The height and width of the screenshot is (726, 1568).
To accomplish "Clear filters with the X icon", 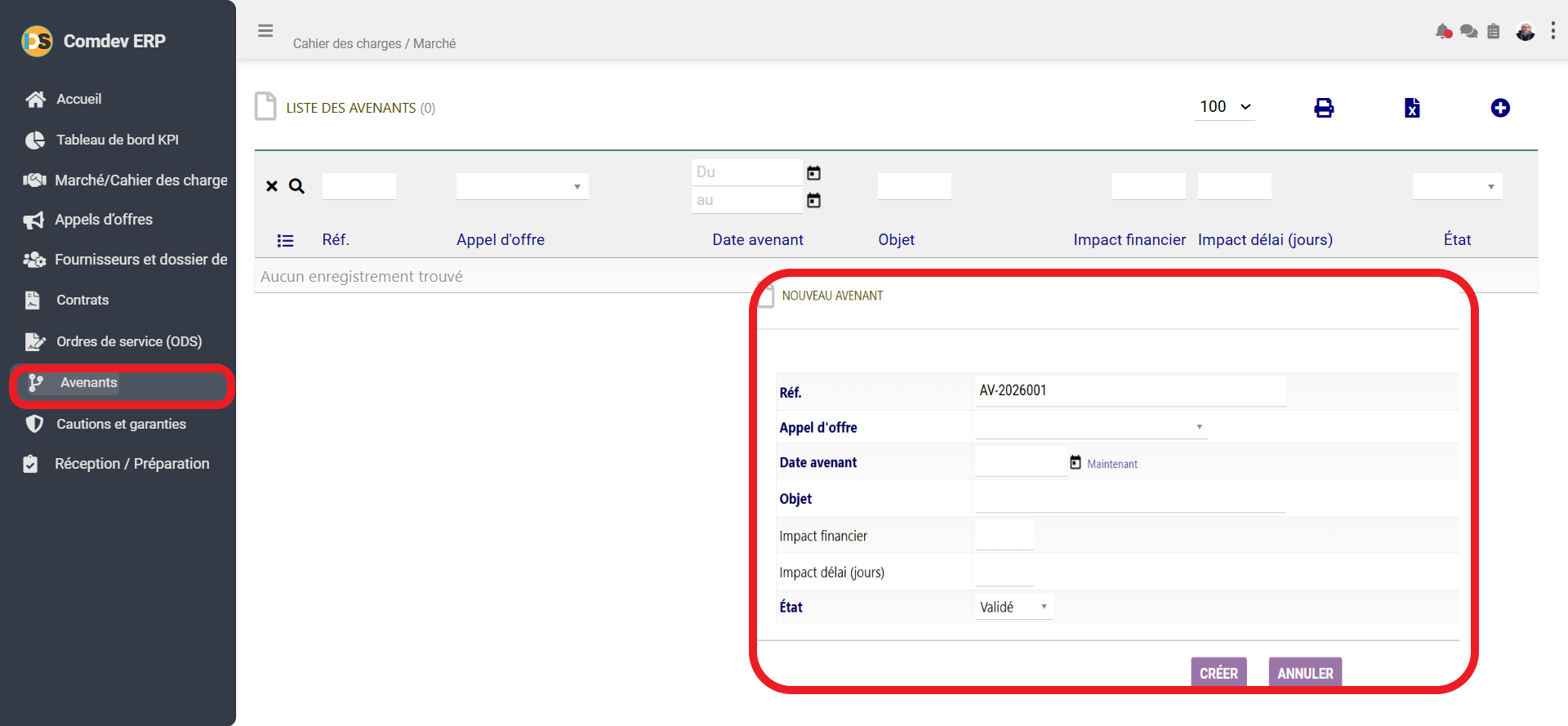I will 272,186.
